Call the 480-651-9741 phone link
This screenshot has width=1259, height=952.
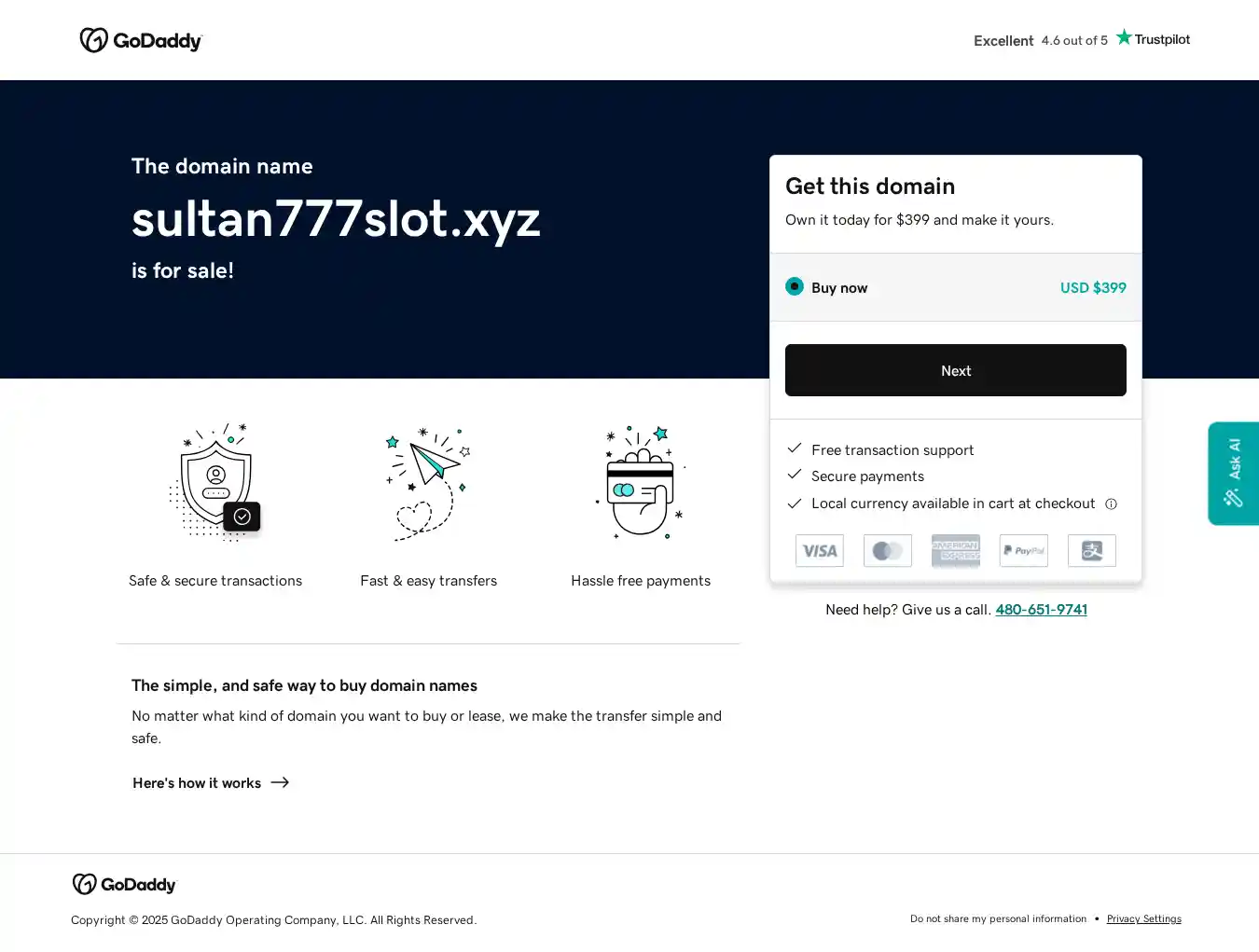pos(1041,610)
